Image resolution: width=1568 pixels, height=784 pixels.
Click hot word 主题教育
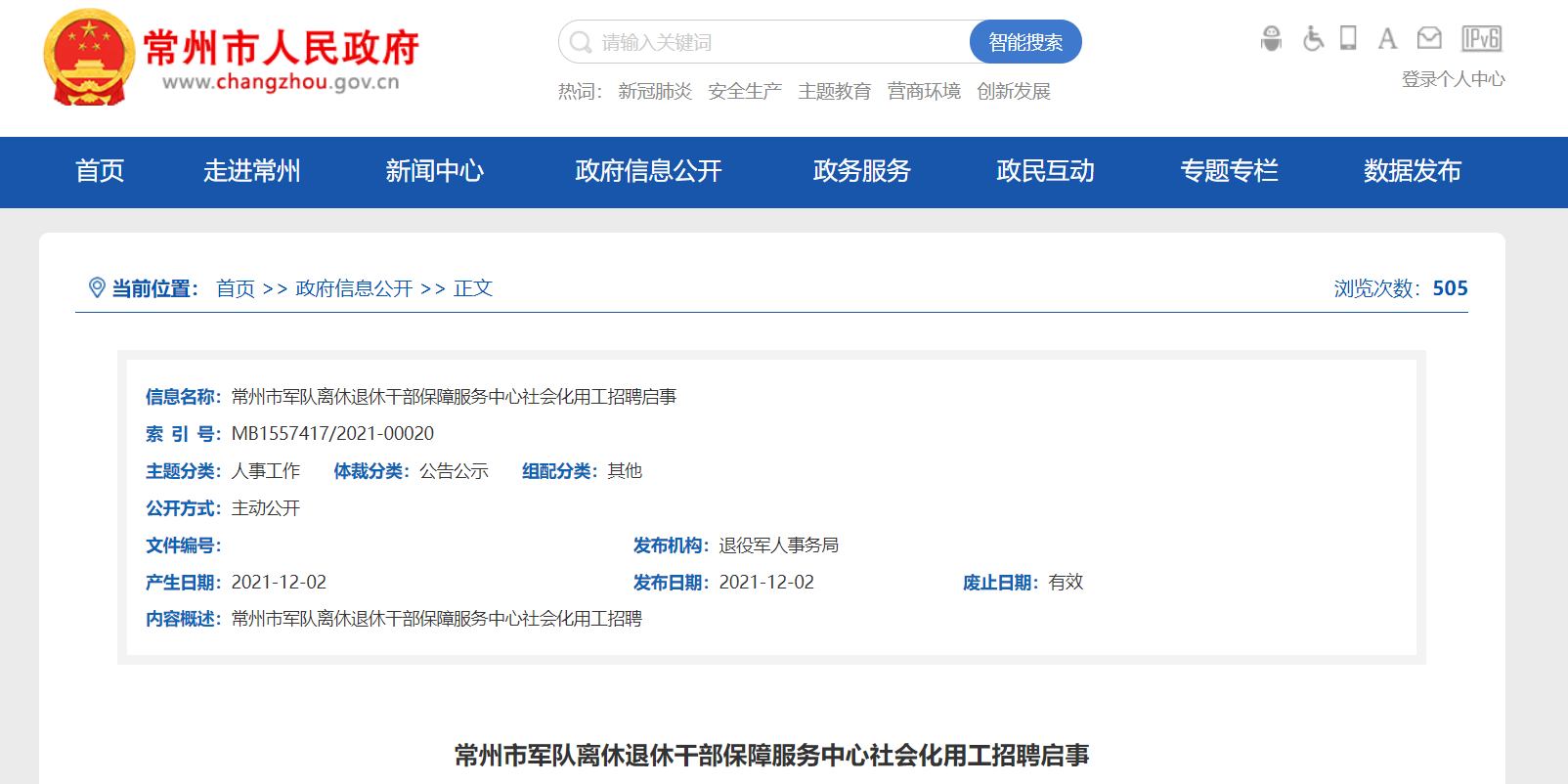[x=834, y=91]
